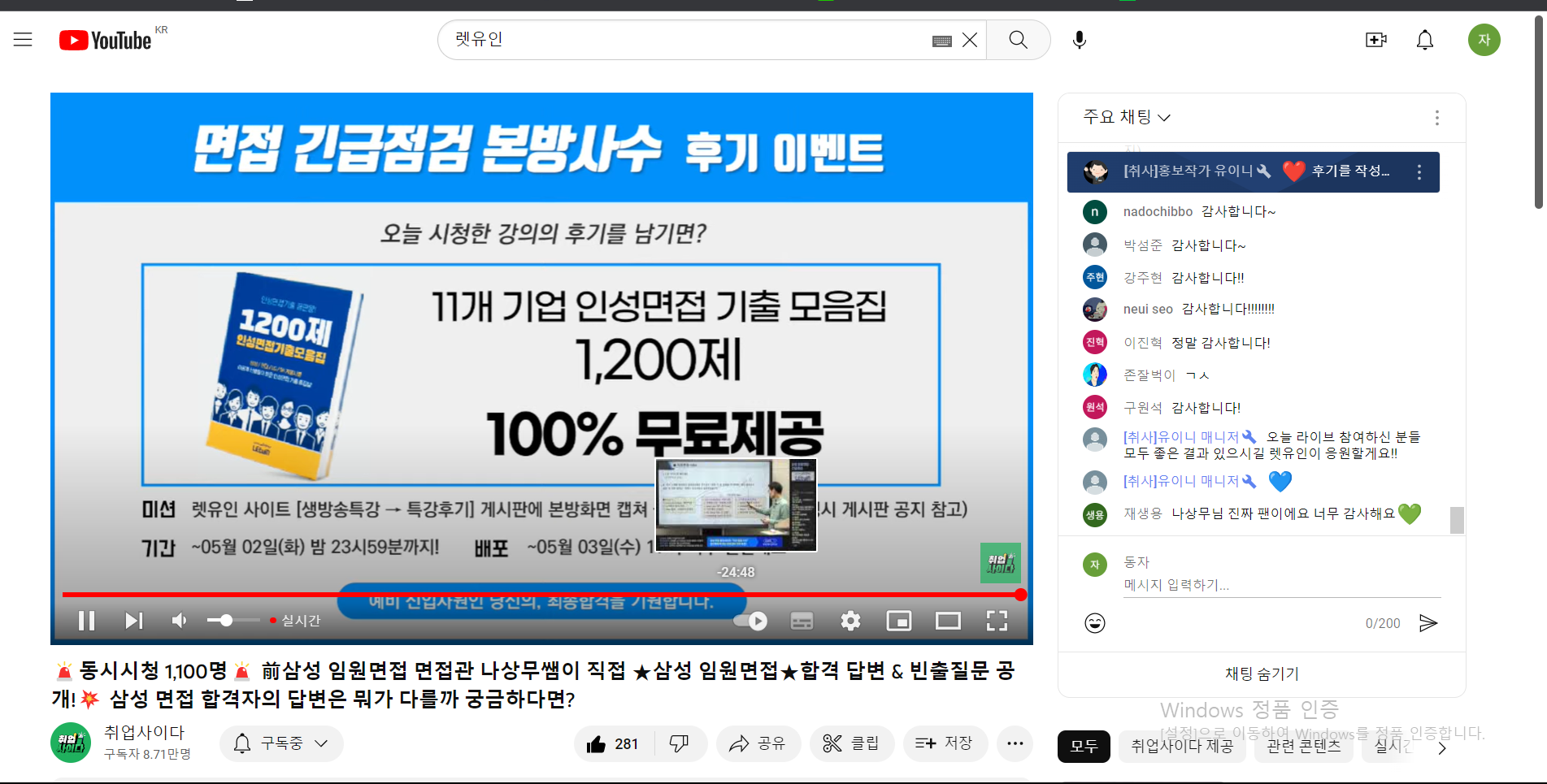1547x784 pixels.
Task: Click the chat message input field
Action: [1282, 585]
